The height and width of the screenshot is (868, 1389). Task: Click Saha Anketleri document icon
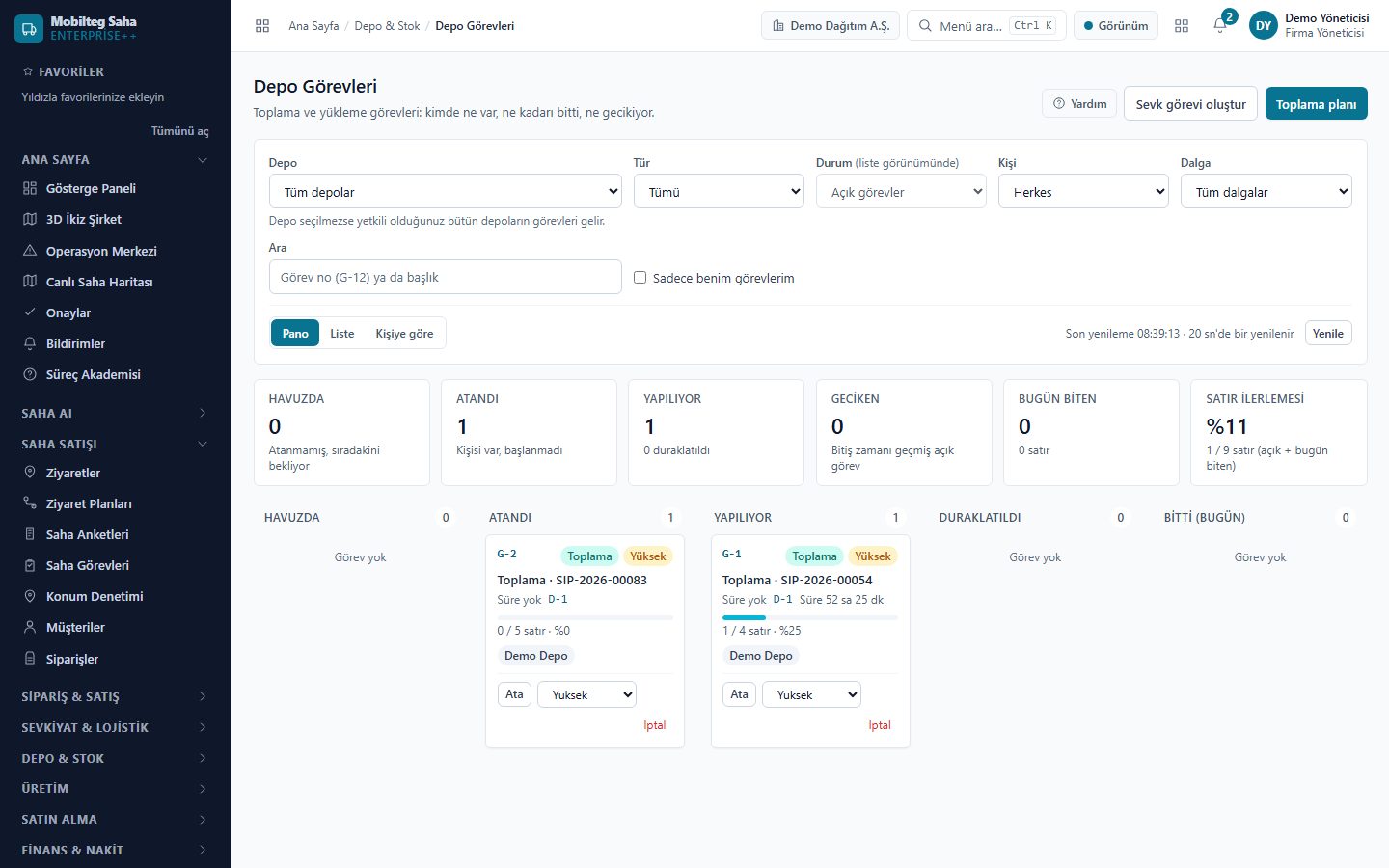(x=30, y=534)
